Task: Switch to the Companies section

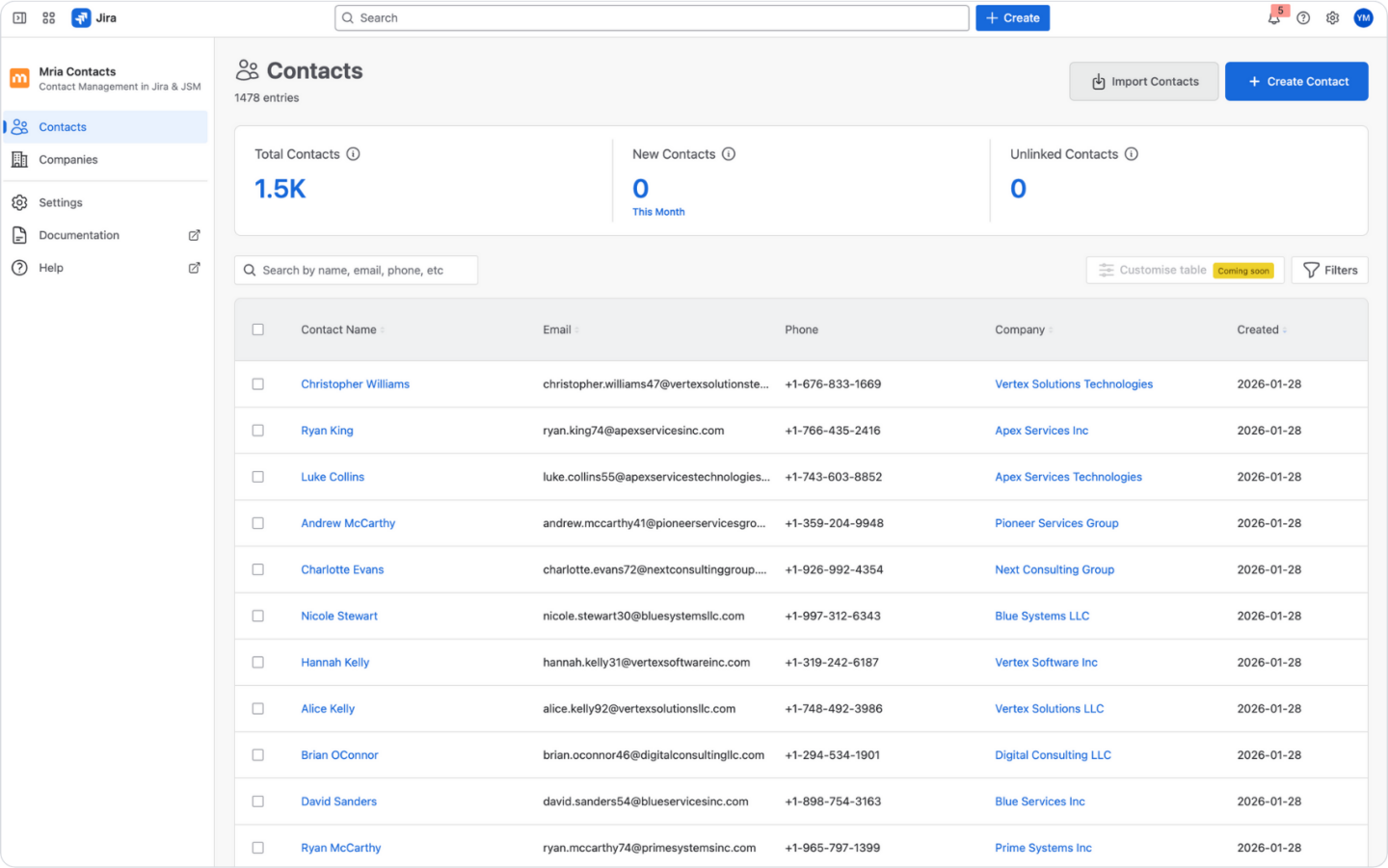Action: [x=68, y=159]
